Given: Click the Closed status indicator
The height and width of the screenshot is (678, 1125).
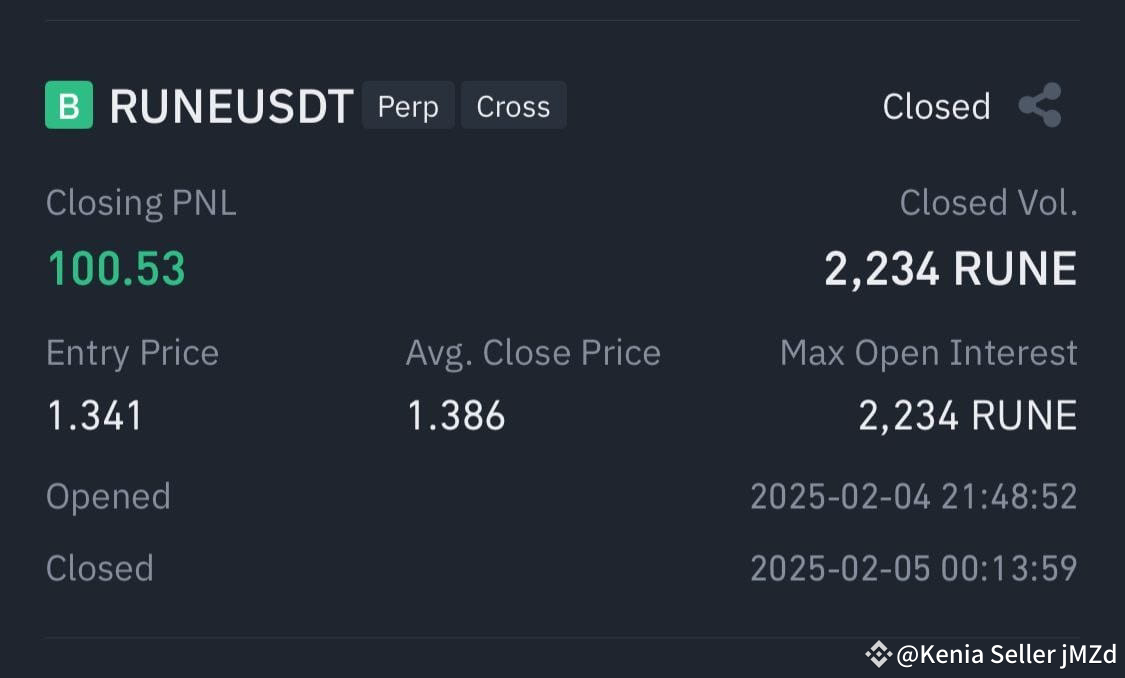Looking at the screenshot, I should pos(935,105).
